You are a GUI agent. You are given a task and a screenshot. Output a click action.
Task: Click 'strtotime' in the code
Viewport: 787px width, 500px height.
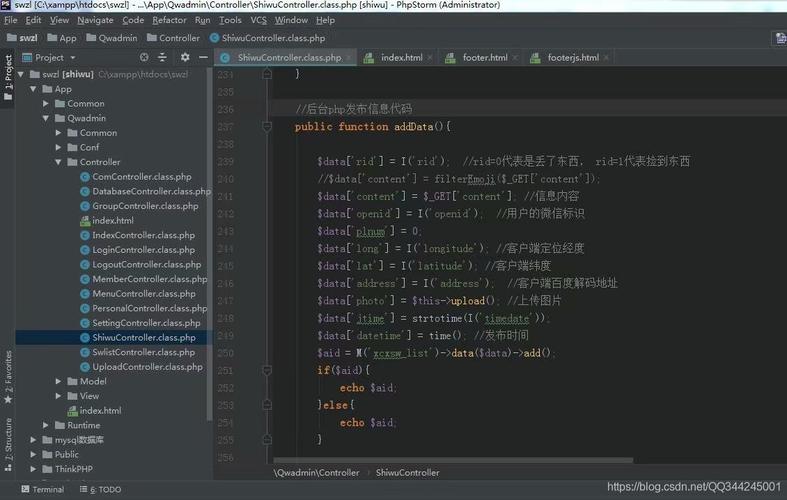tap(437, 318)
